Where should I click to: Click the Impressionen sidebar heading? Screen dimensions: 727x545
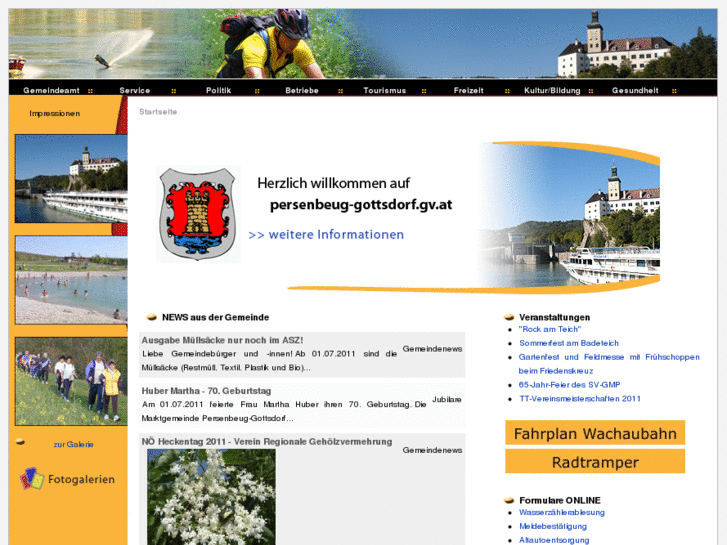click(55, 113)
